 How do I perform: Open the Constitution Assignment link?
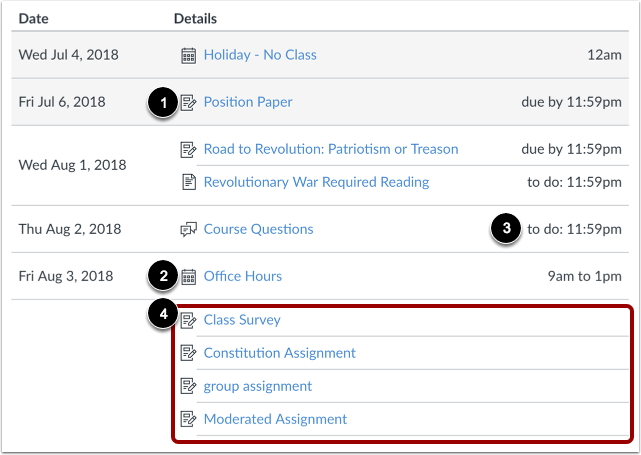point(280,353)
